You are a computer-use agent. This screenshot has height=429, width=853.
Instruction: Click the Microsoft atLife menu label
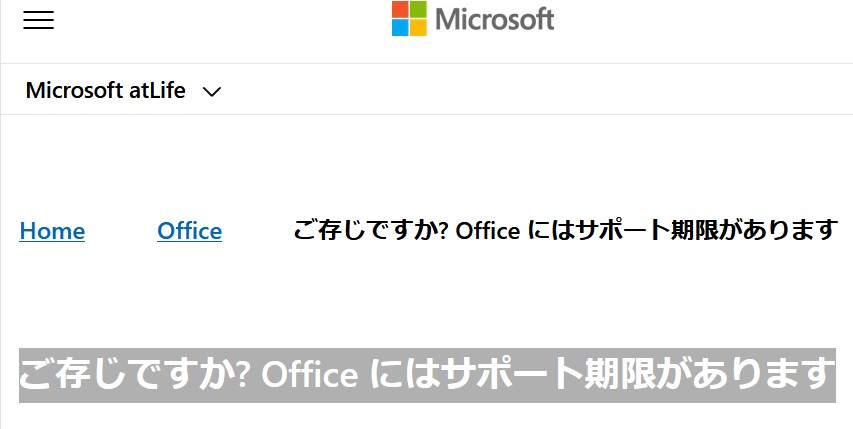point(106,91)
